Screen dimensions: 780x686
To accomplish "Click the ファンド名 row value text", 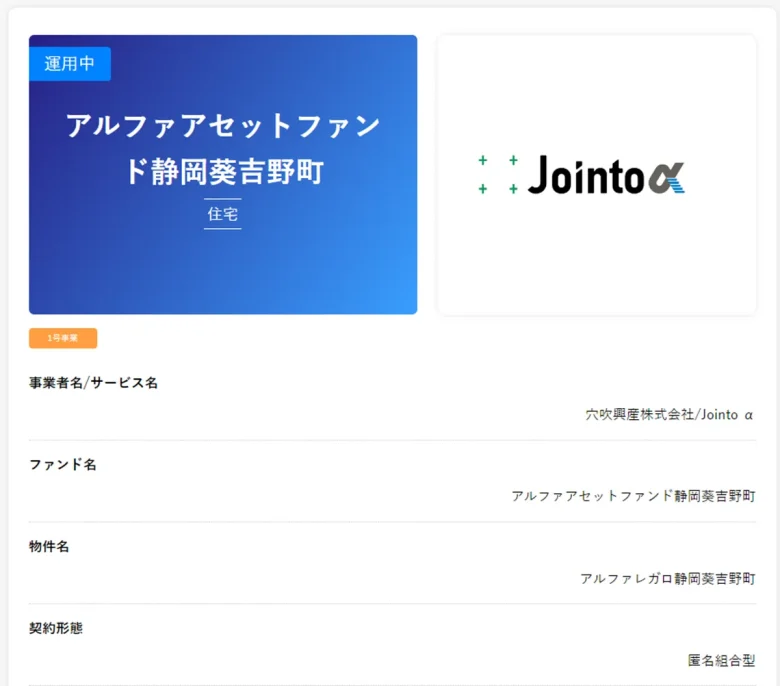I will pyautogui.click(x=633, y=496).
